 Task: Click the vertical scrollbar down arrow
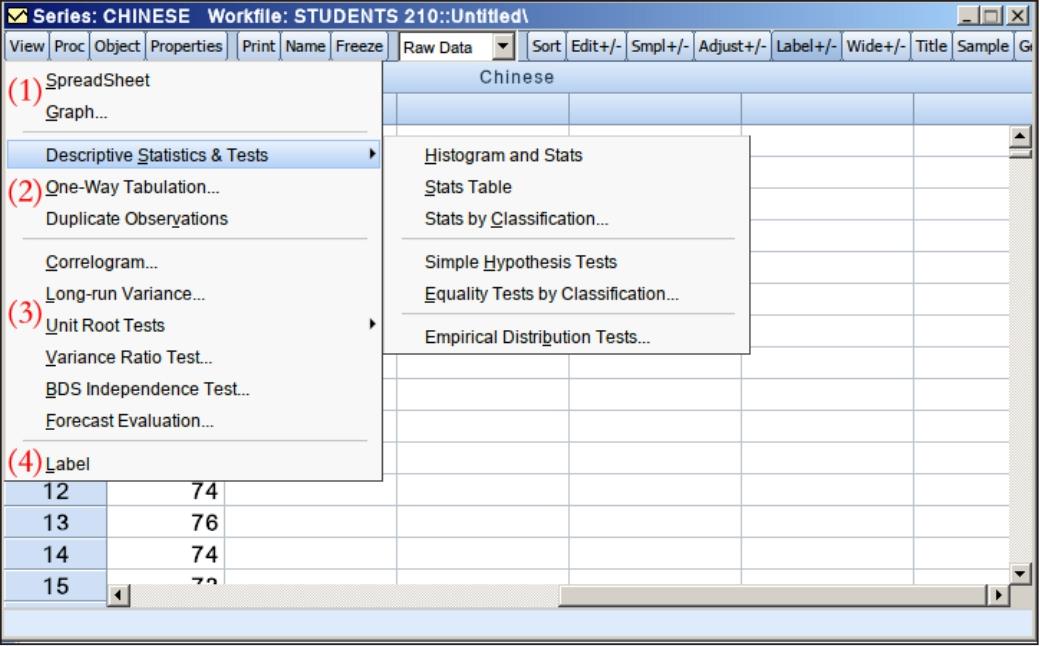[x=1021, y=574]
